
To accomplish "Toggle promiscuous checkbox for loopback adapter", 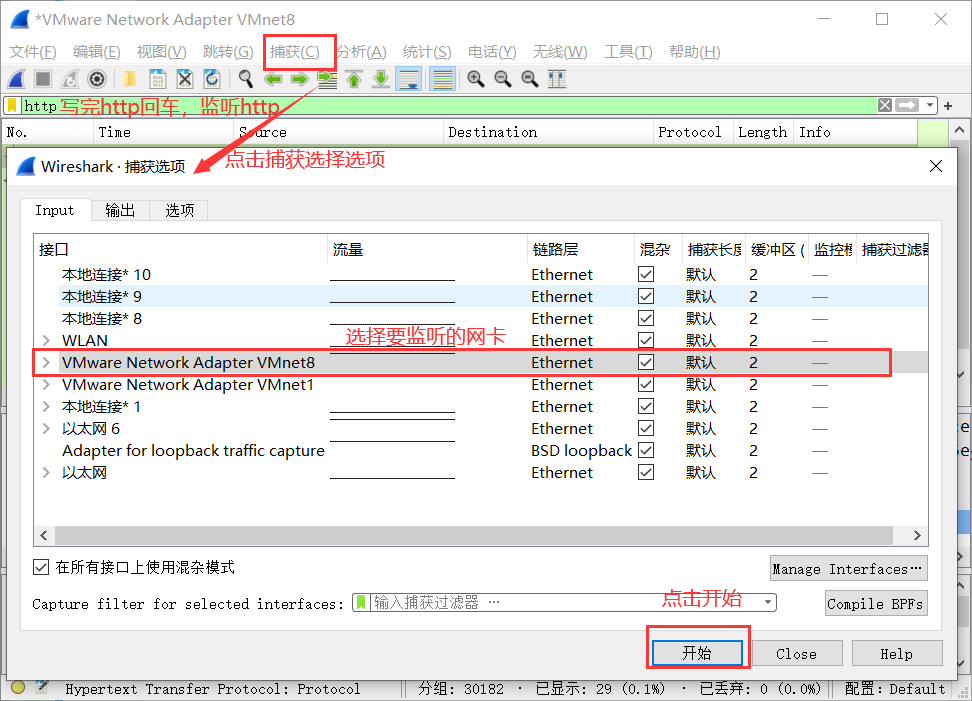I will (646, 450).
